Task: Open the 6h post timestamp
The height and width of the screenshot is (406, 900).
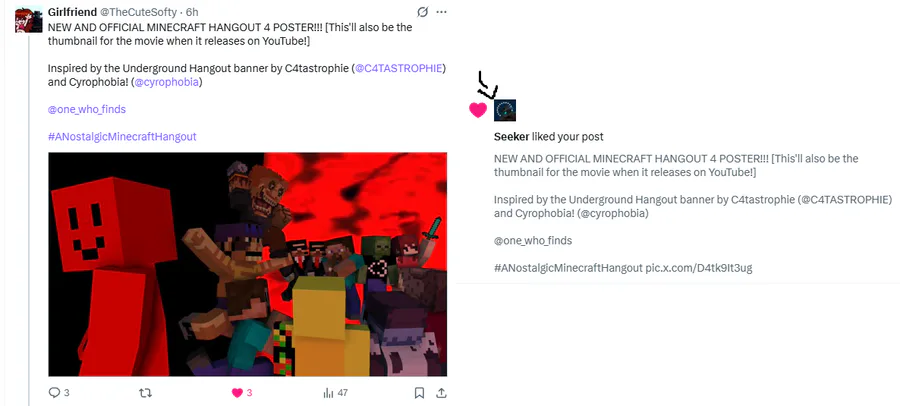Action: pos(192,12)
